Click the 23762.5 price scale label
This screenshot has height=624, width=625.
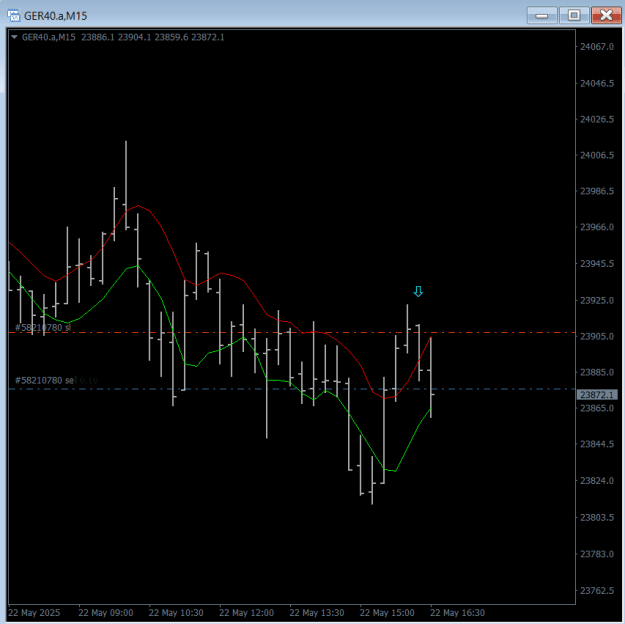597,591
